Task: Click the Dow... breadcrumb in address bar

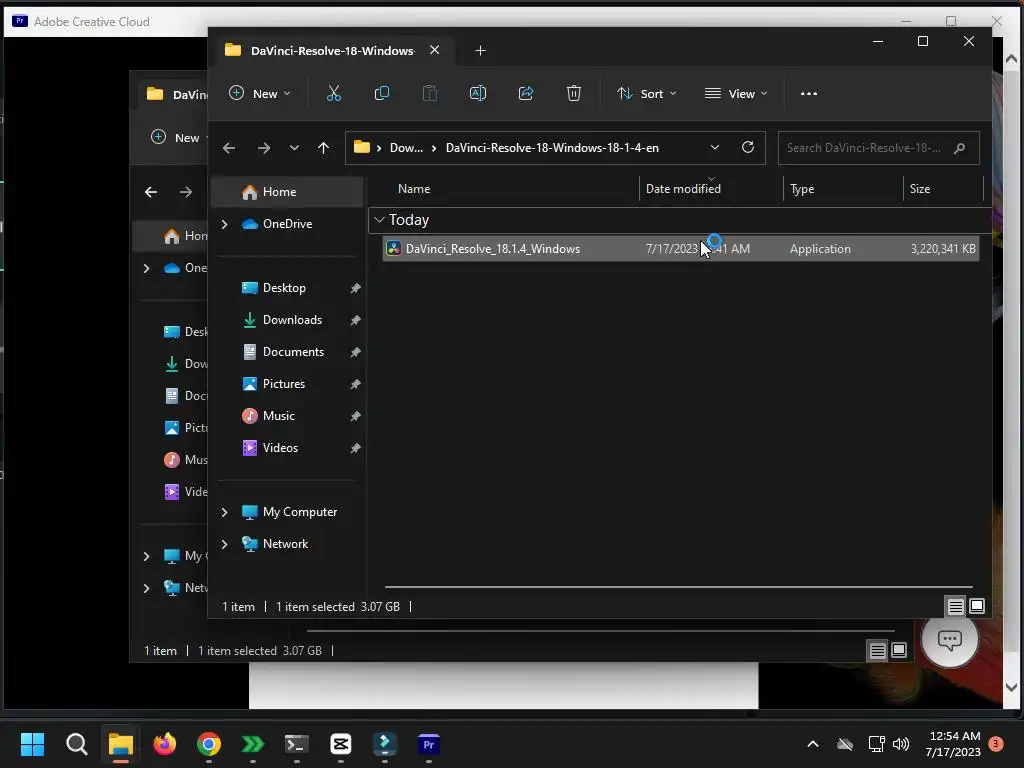Action: point(406,148)
